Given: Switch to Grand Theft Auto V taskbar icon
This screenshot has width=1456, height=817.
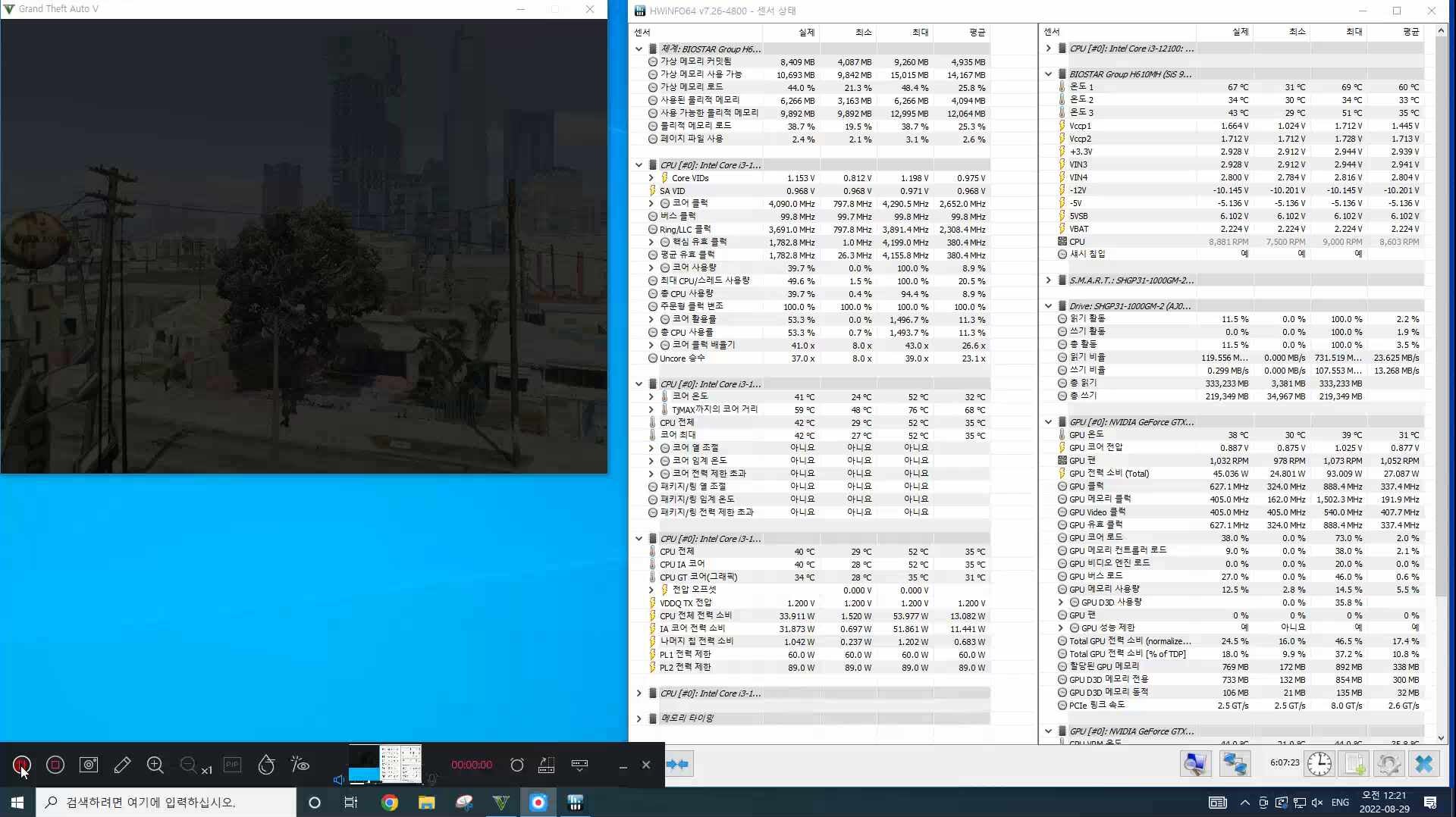Looking at the screenshot, I should point(500,802).
